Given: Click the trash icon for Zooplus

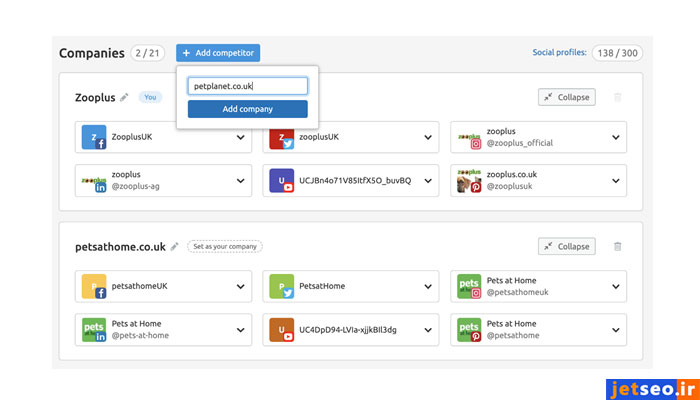Looking at the screenshot, I should click(x=617, y=97).
